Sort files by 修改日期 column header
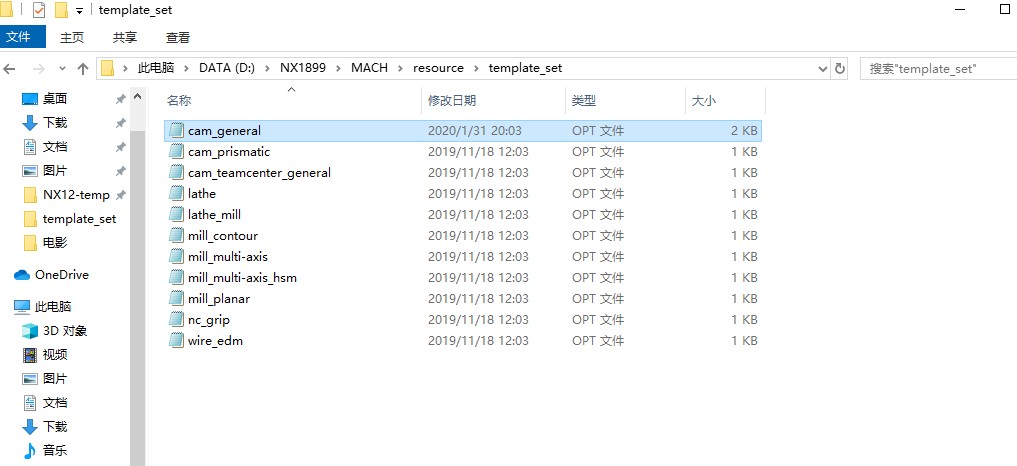 point(452,101)
